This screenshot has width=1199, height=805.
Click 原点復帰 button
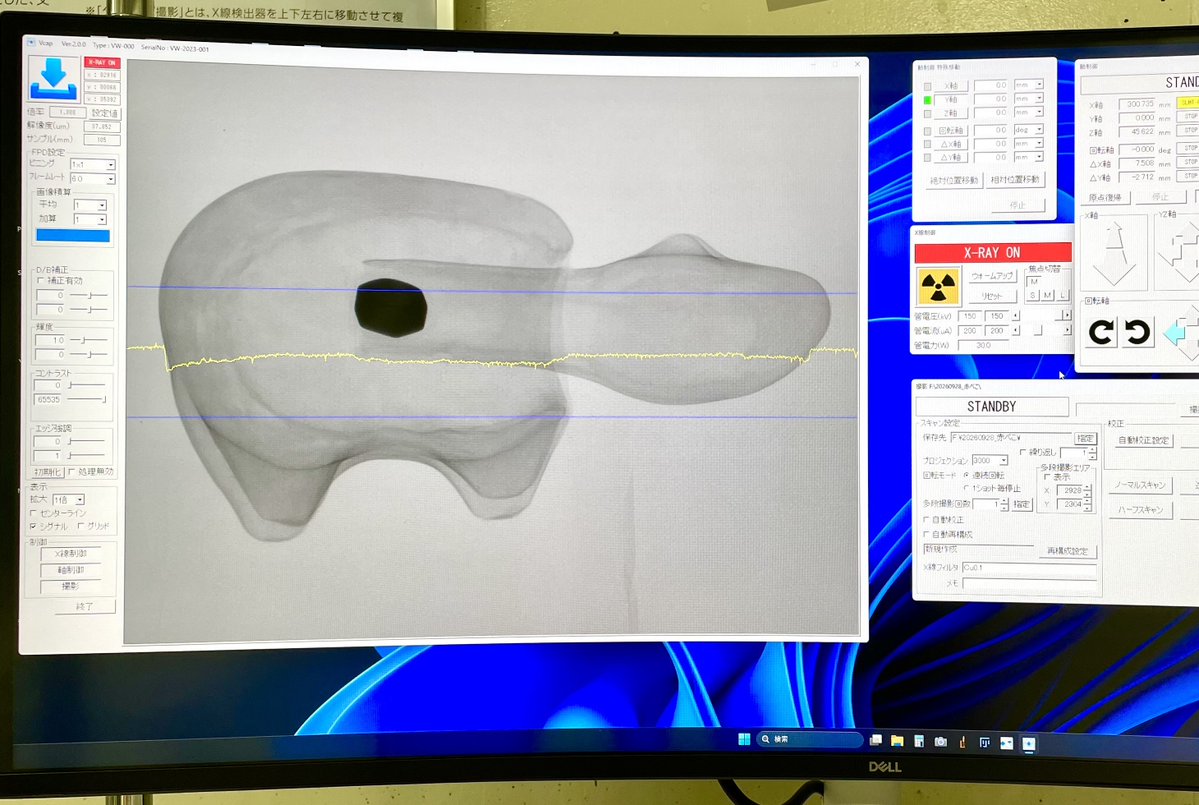click(x=1105, y=197)
